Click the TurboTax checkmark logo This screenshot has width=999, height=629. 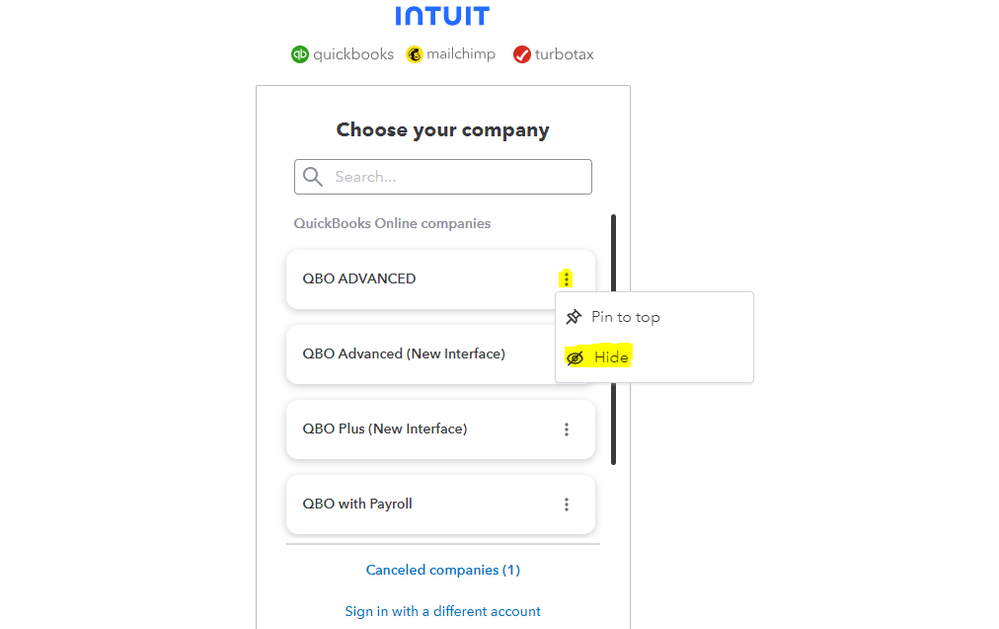[522, 54]
